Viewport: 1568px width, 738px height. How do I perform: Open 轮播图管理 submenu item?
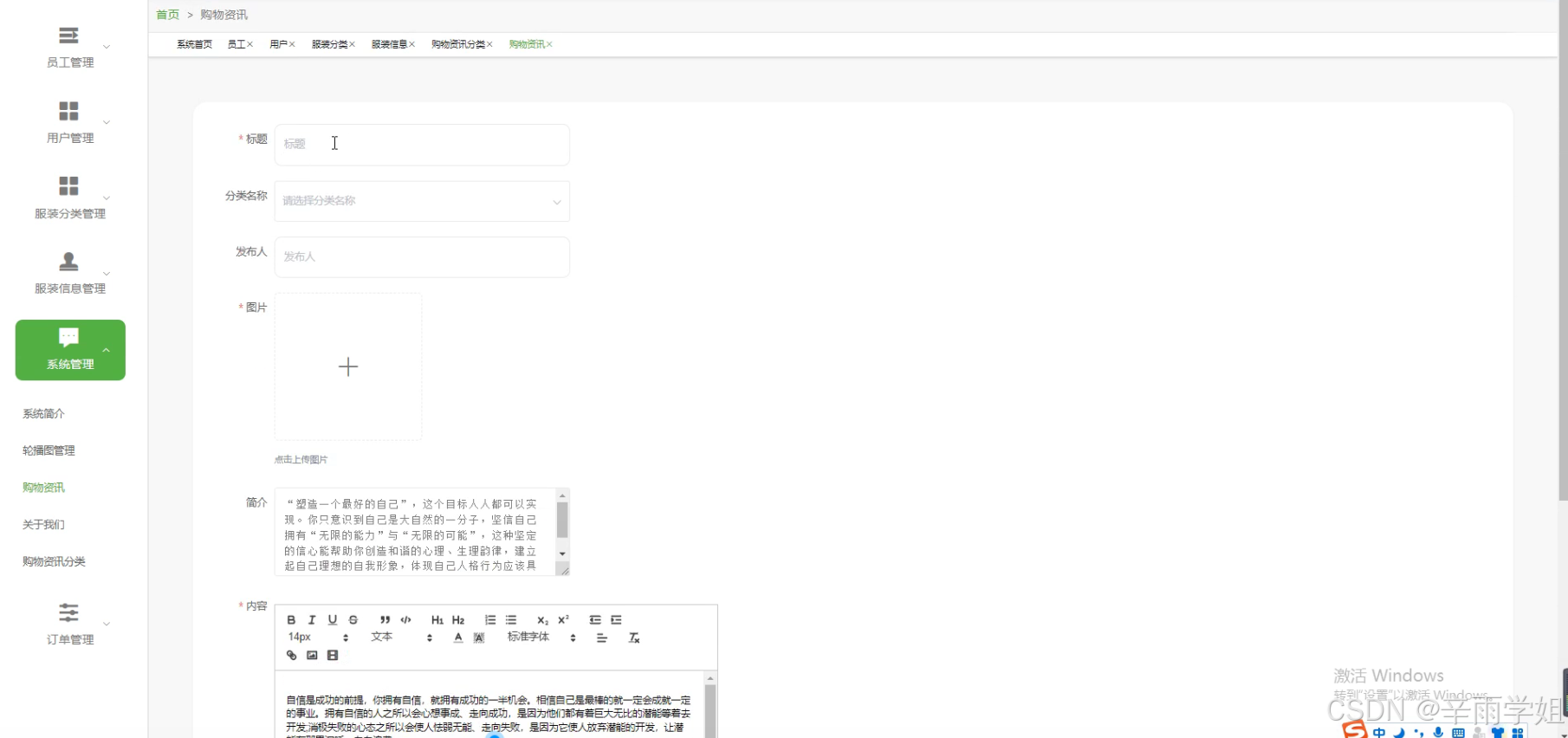pos(49,450)
